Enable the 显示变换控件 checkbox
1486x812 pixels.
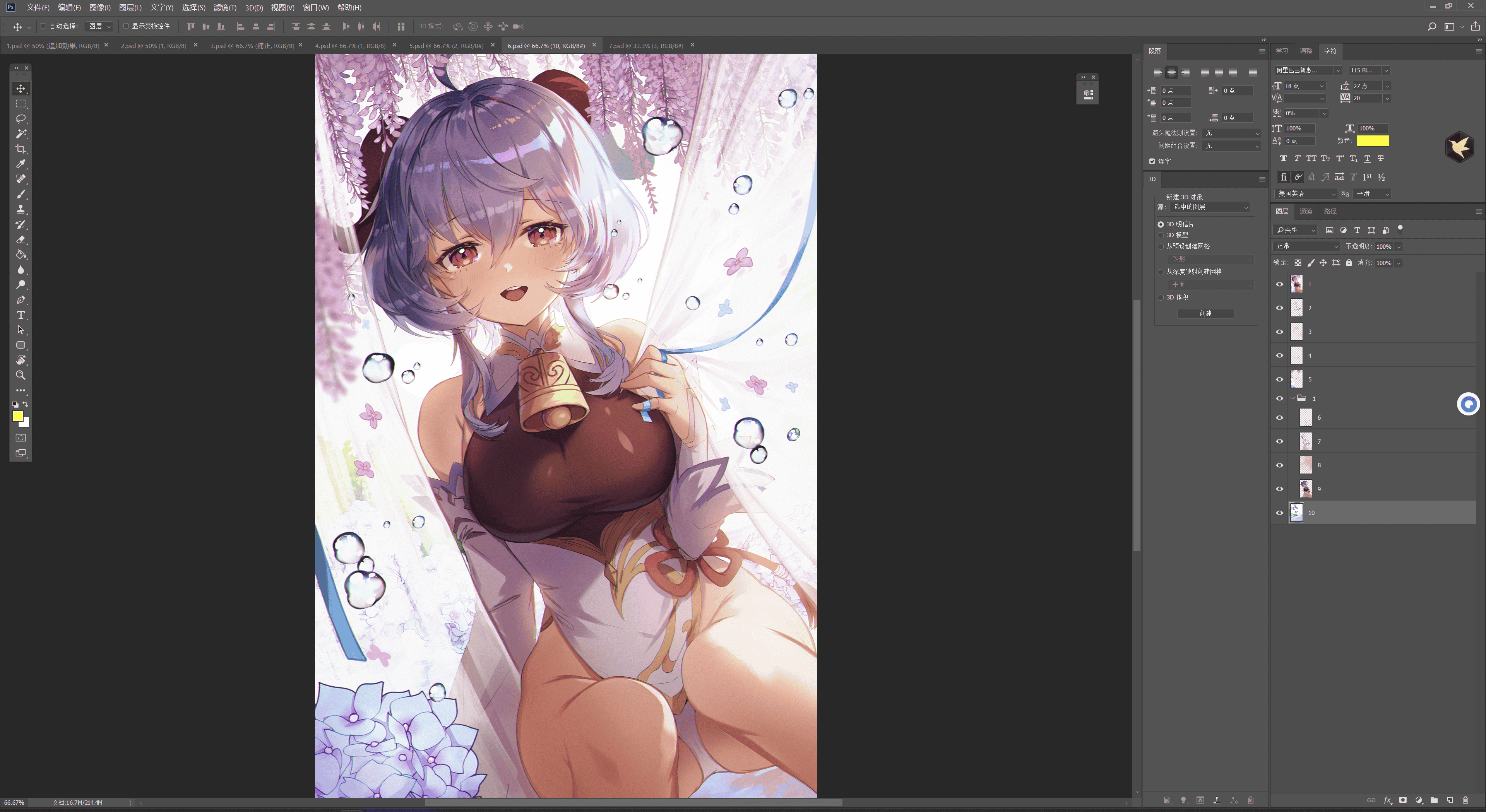(126, 26)
